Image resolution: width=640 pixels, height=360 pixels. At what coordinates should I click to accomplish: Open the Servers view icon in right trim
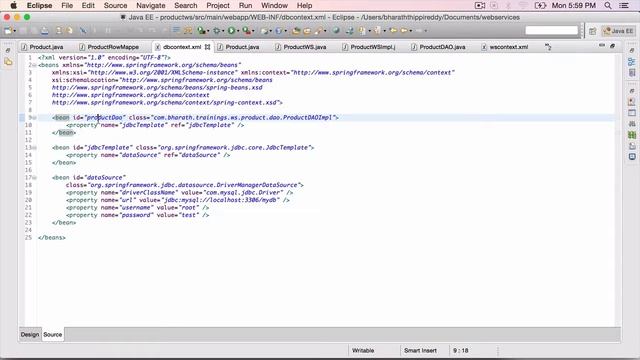pyautogui.click(x=632, y=124)
